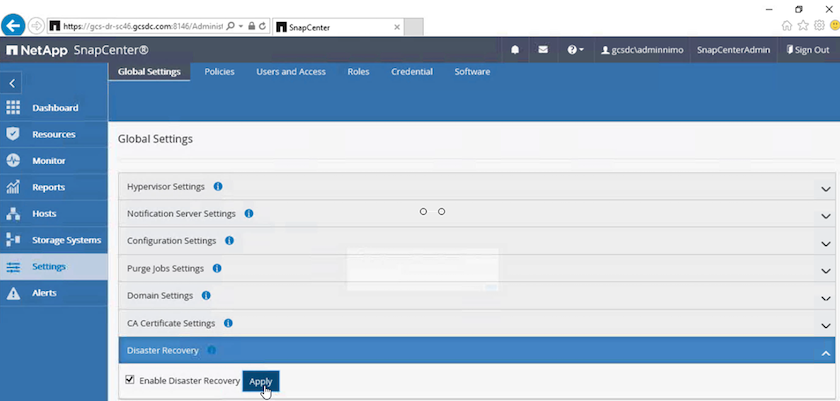Click the gcsdc\adminnimo user account
The width and height of the screenshot is (840, 401).
tap(642, 50)
